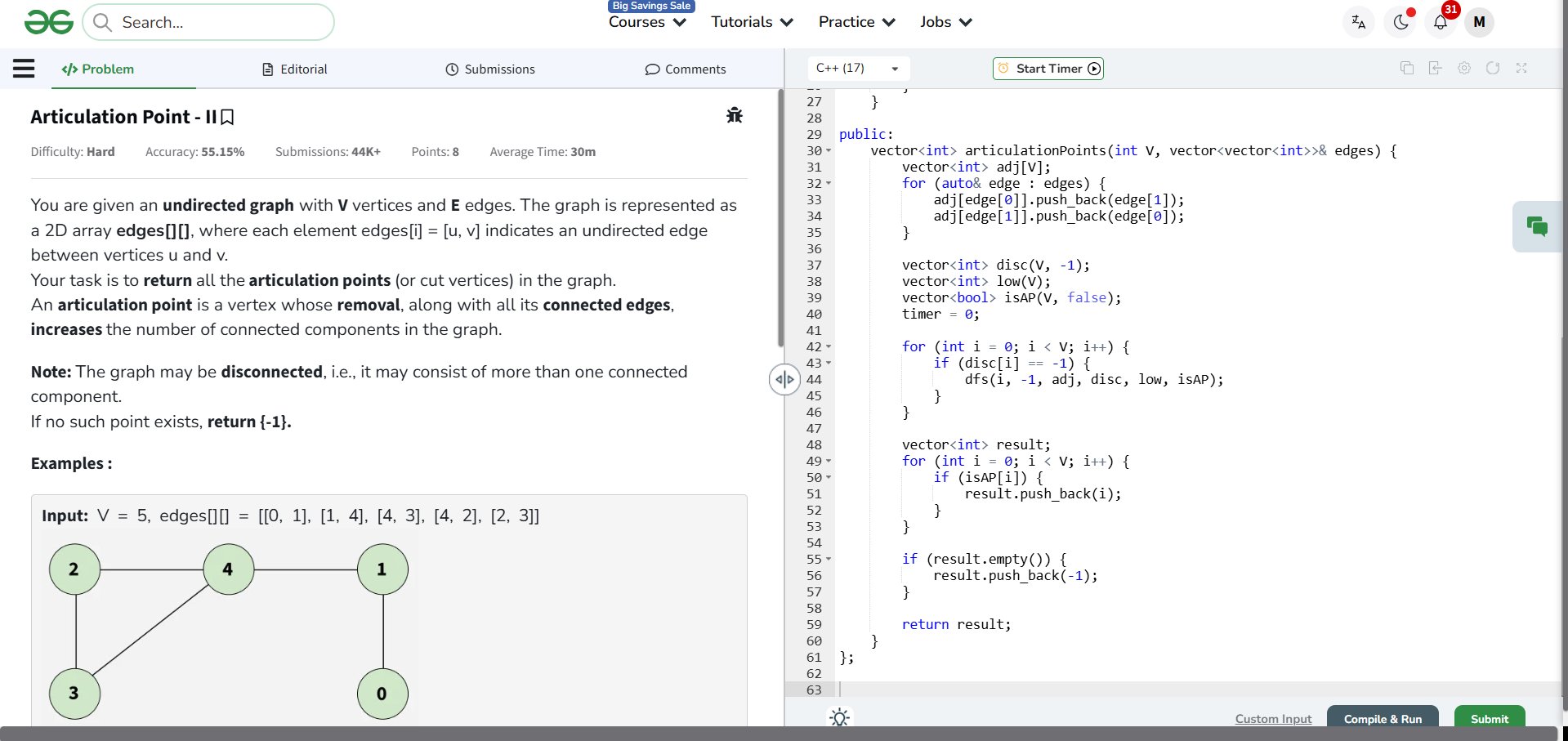Toggle dark mode moon icon

pyautogui.click(x=1400, y=22)
